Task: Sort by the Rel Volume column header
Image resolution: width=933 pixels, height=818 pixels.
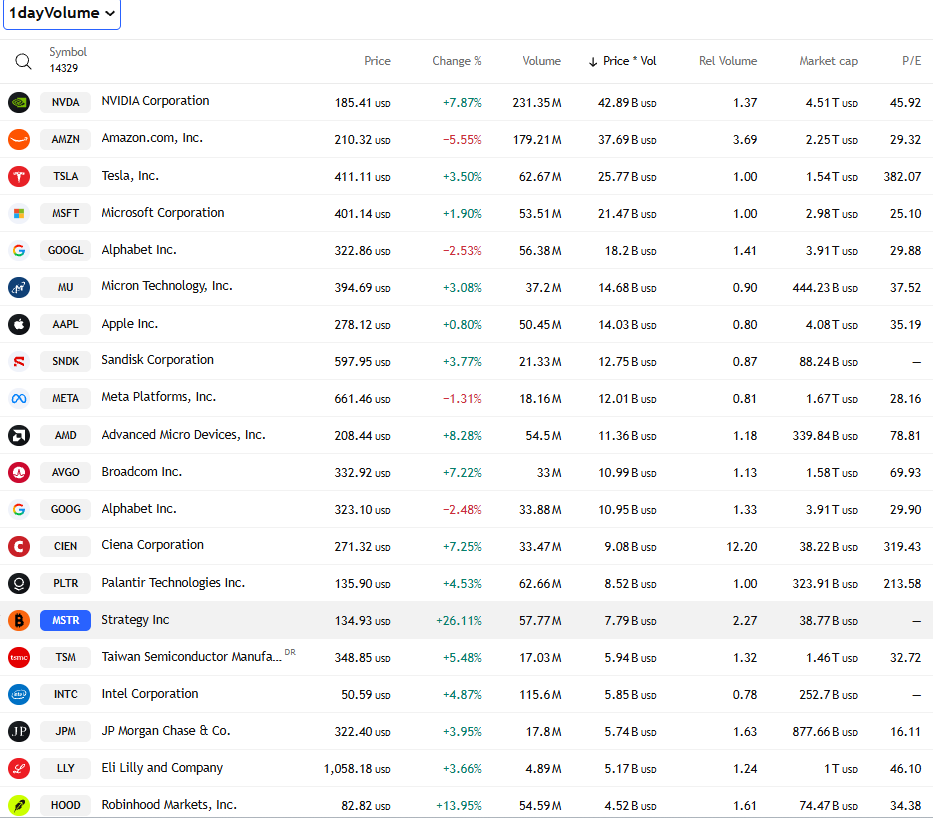Action: (728, 61)
